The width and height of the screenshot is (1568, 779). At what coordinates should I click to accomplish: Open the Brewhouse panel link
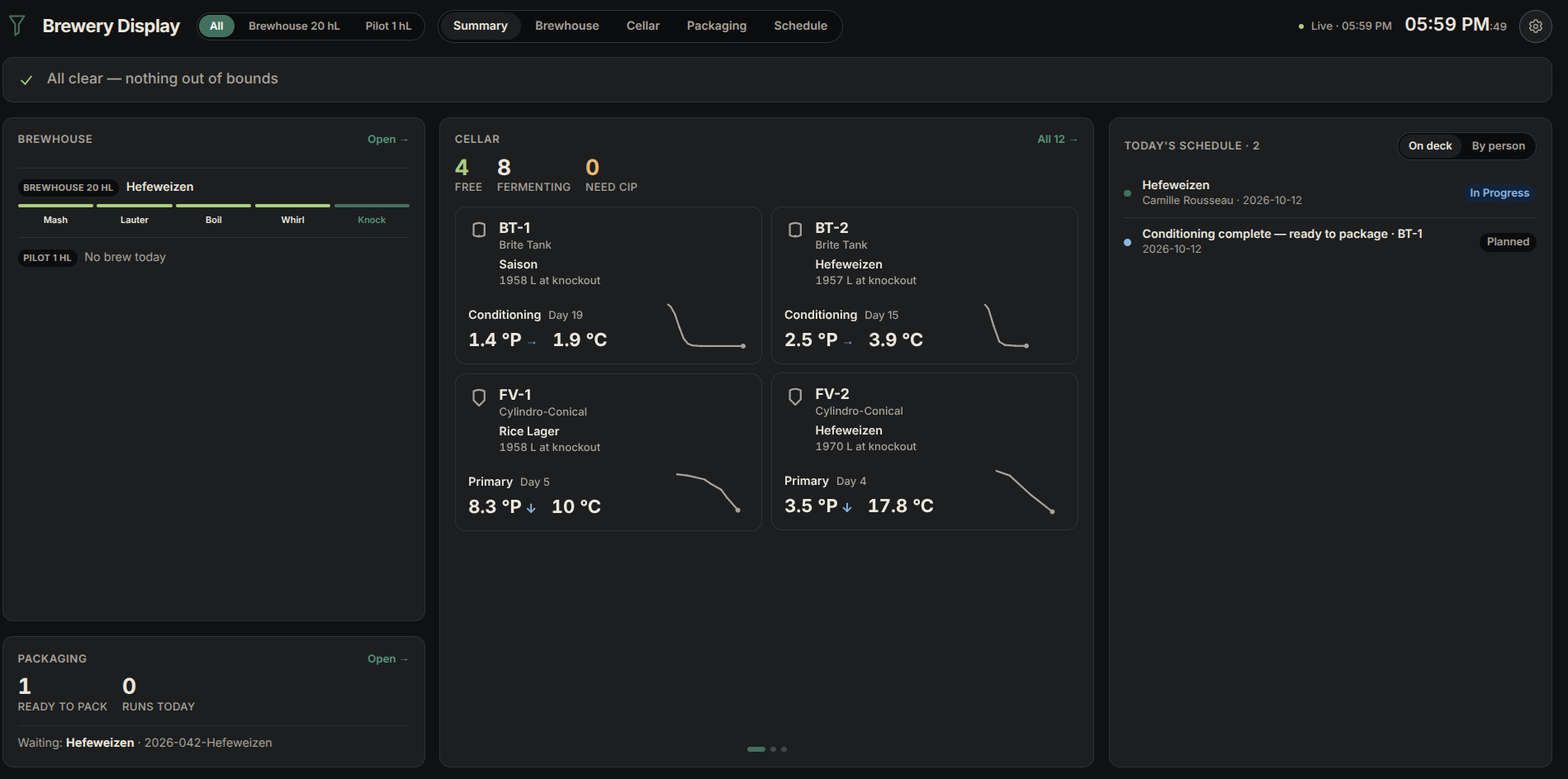(x=388, y=140)
